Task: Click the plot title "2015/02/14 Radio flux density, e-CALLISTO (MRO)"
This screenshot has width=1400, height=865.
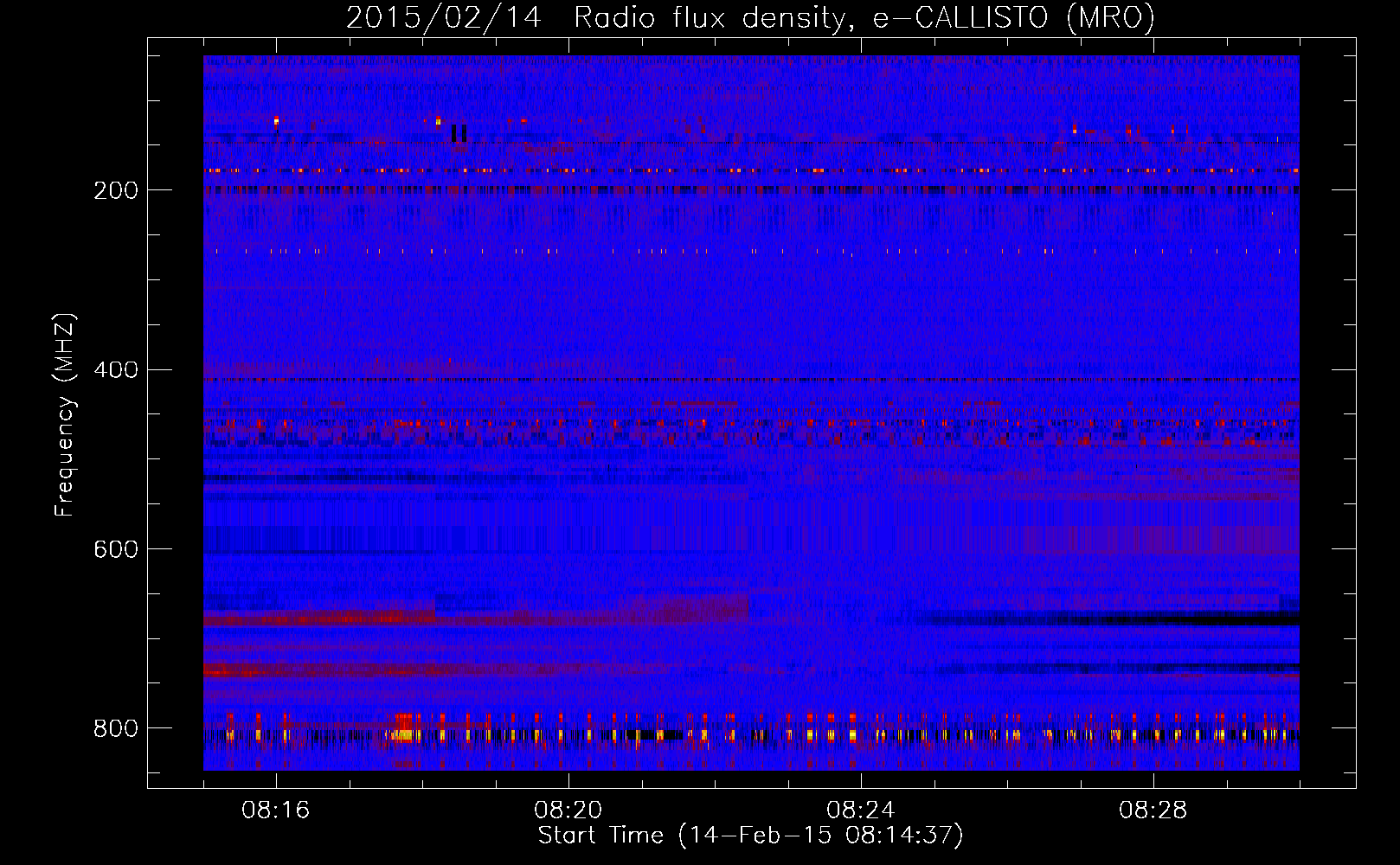Action: tap(750, 18)
